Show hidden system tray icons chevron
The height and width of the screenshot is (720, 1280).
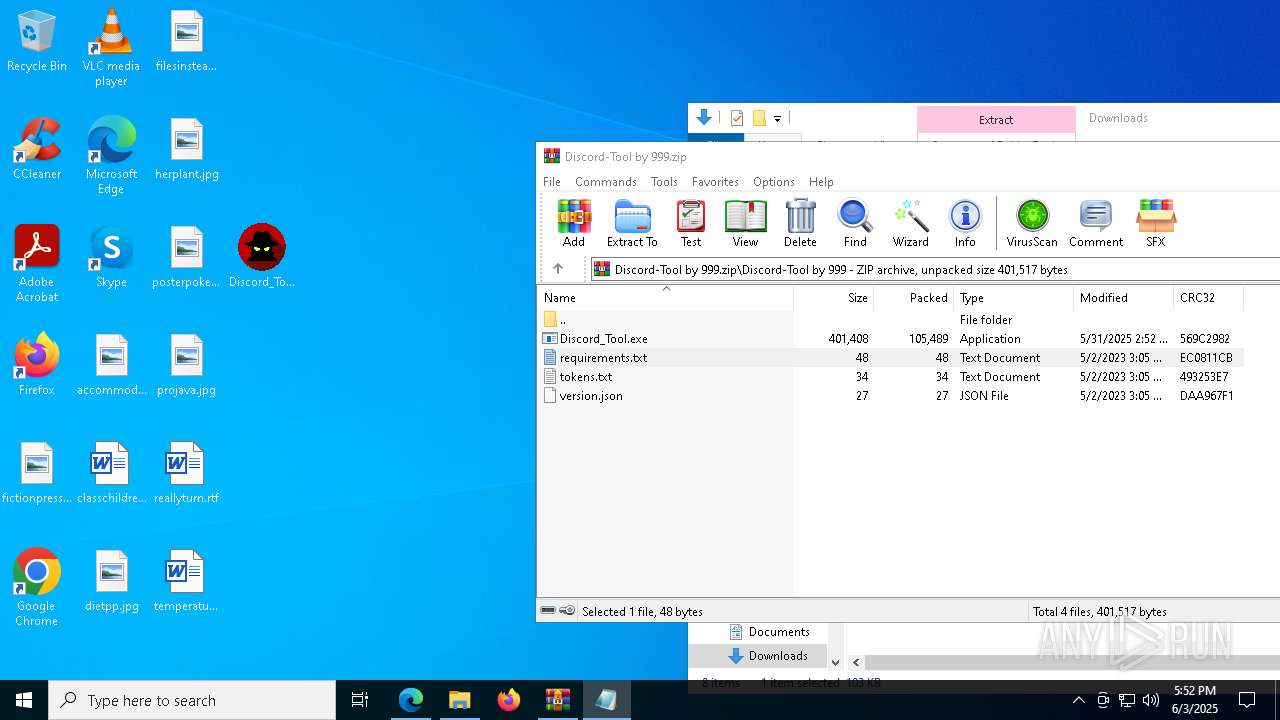point(1078,700)
